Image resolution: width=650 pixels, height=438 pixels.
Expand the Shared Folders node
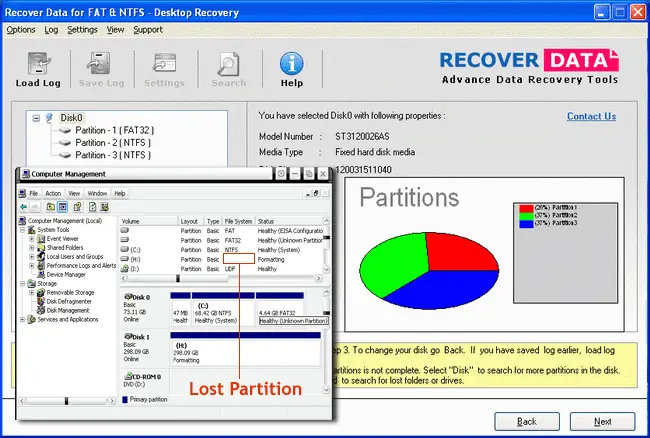[x=32, y=248]
